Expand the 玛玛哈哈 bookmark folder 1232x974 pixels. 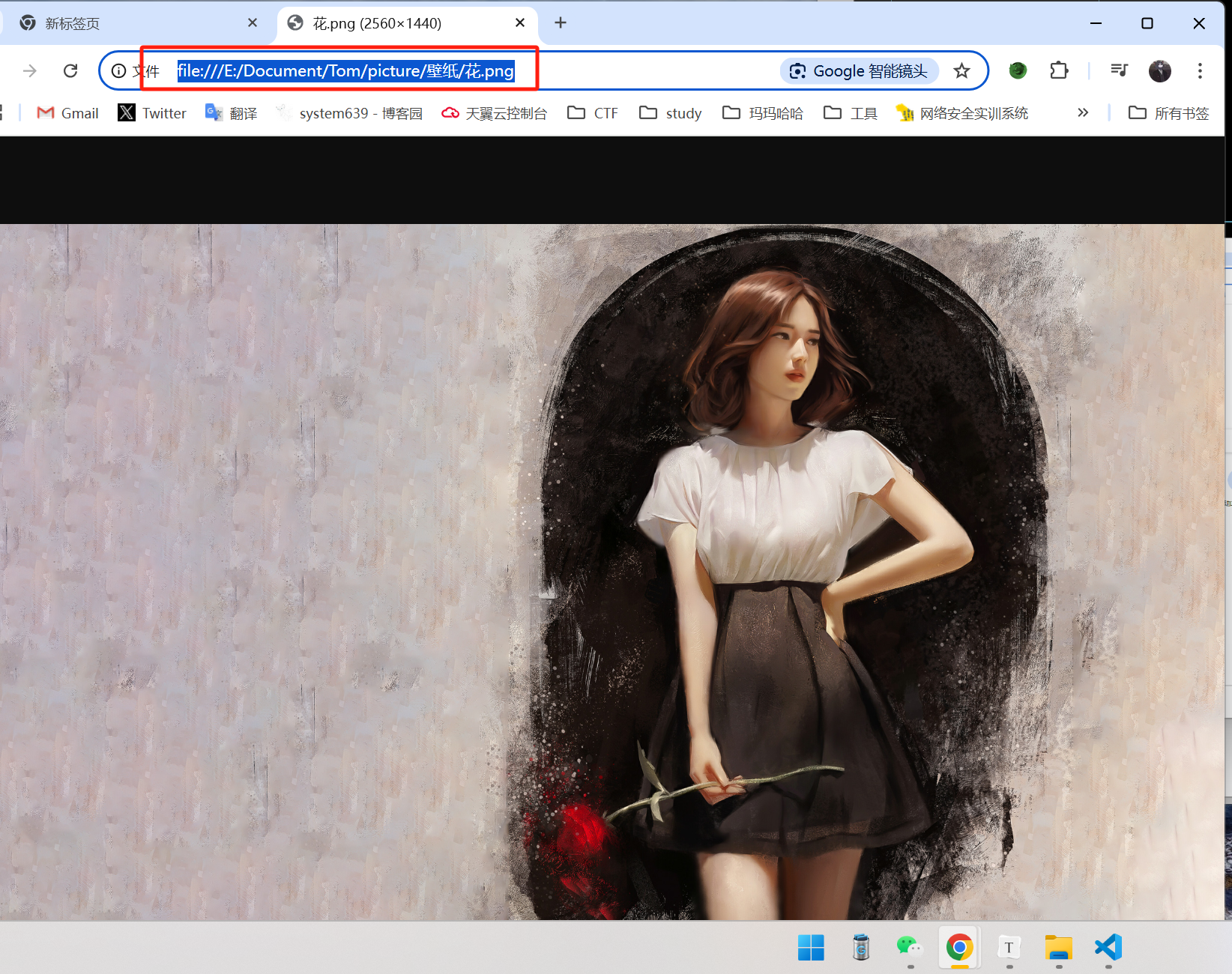click(763, 113)
